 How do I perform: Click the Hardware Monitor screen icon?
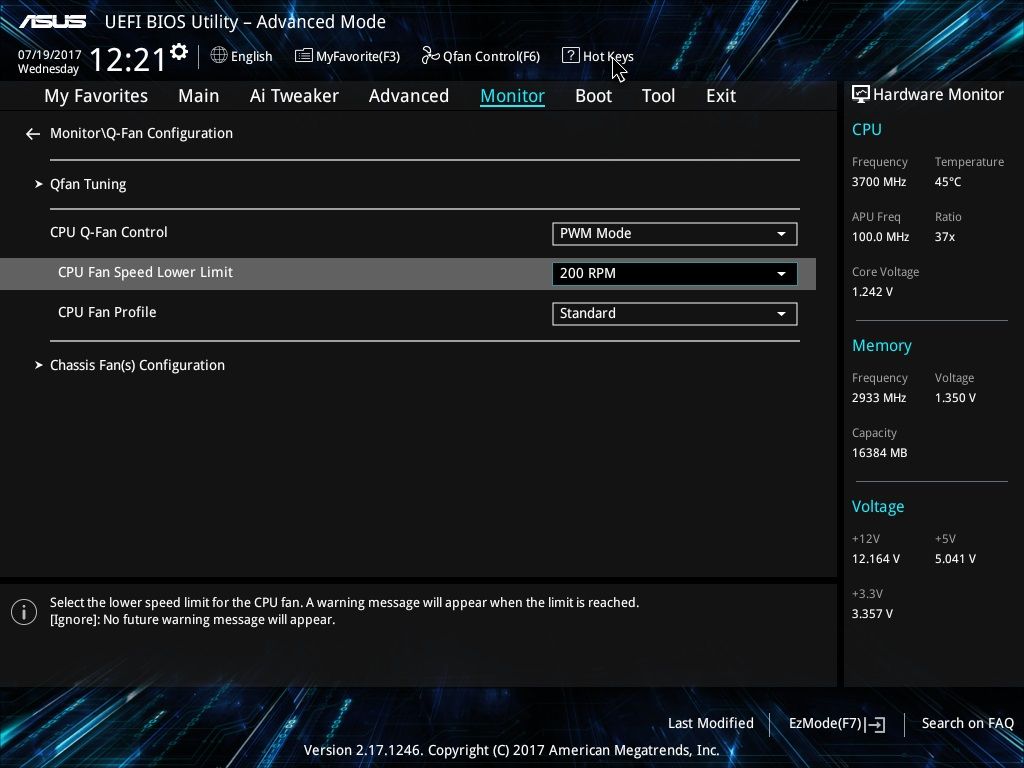click(860, 94)
